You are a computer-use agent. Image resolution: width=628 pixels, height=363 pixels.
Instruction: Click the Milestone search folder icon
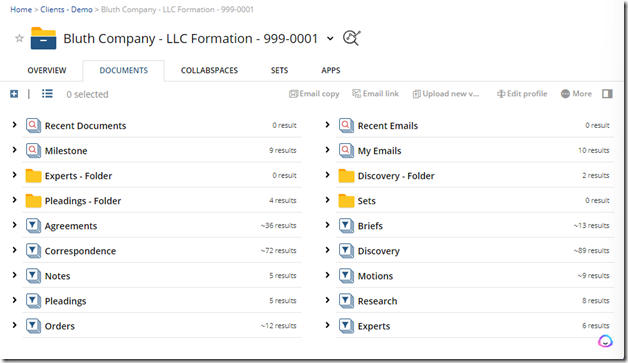[33, 151]
